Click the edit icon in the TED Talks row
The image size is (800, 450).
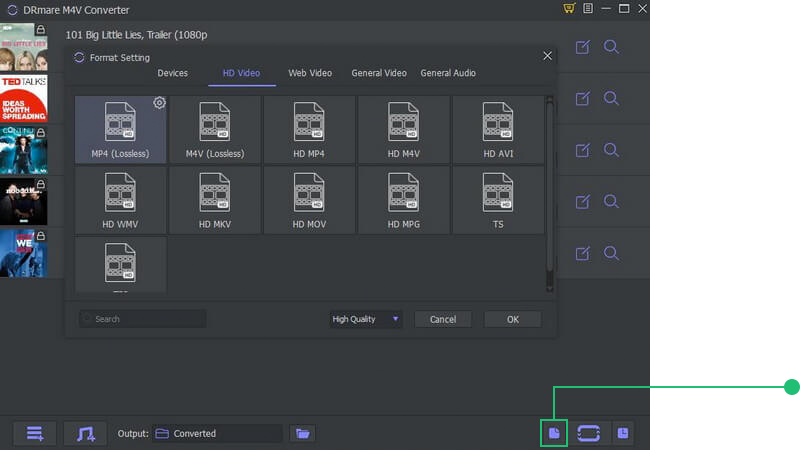pos(582,98)
